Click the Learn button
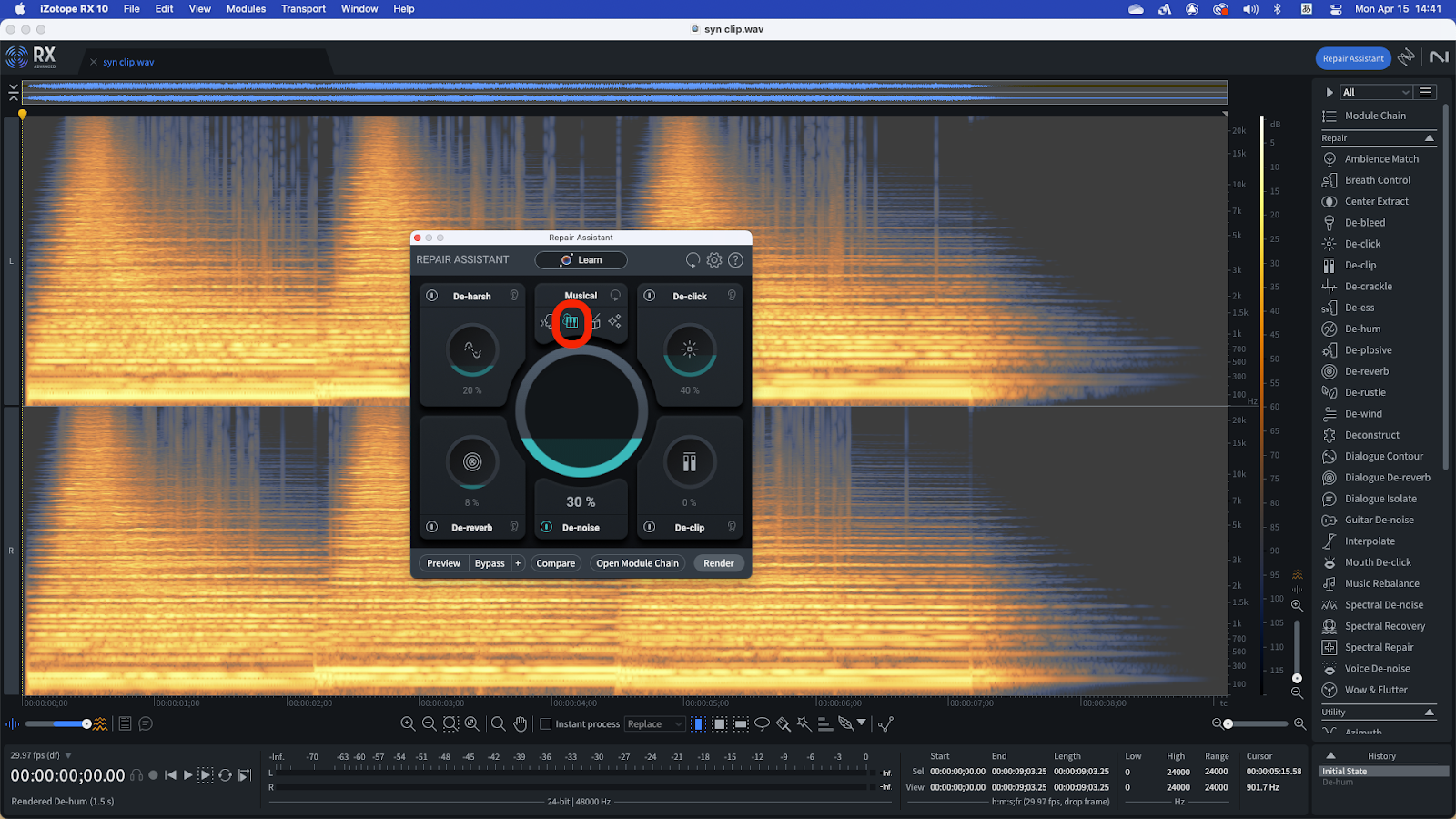The height and width of the screenshot is (819, 1456). pyautogui.click(x=581, y=260)
